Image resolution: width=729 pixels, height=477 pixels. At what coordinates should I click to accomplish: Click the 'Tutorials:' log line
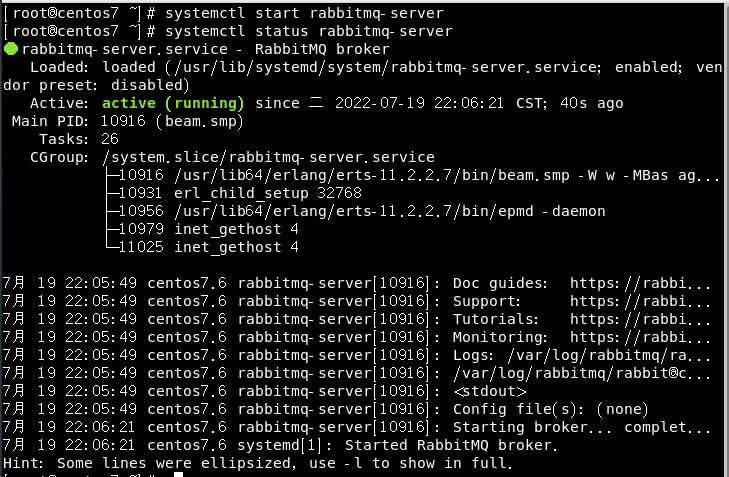point(357,319)
